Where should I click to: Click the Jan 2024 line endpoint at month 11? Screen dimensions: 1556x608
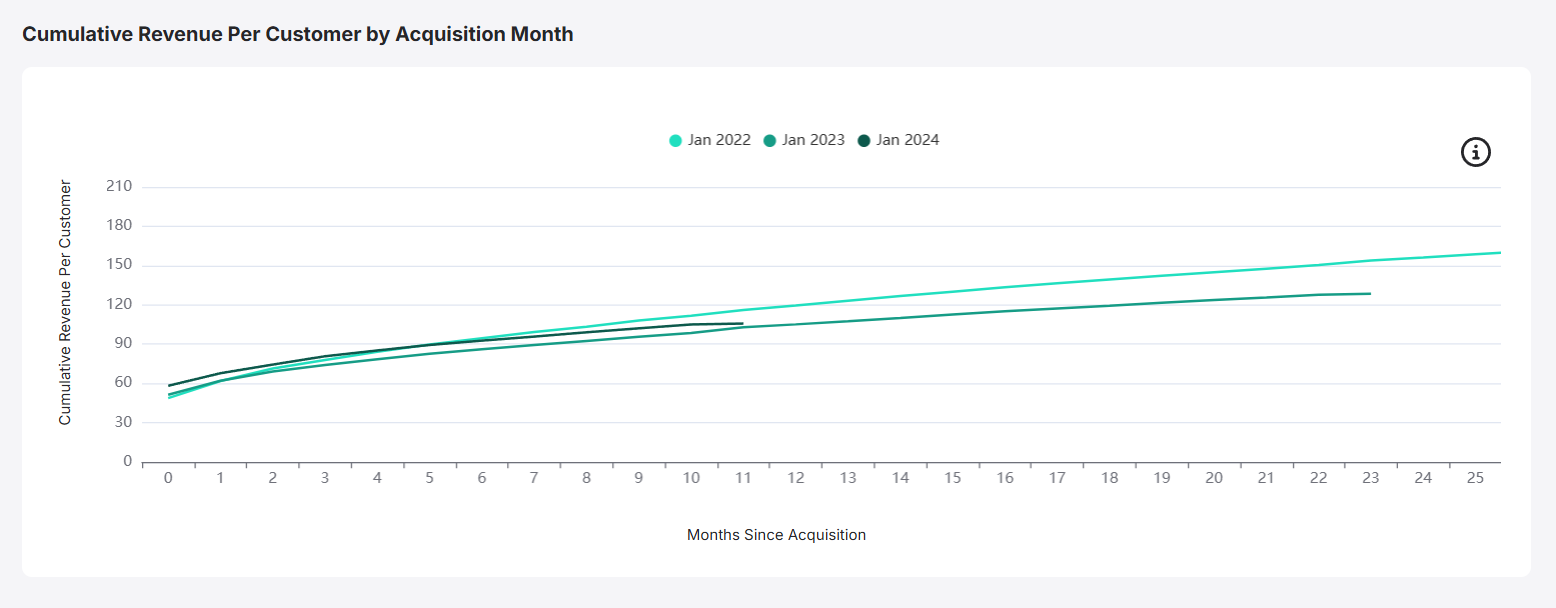pos(743,323)
